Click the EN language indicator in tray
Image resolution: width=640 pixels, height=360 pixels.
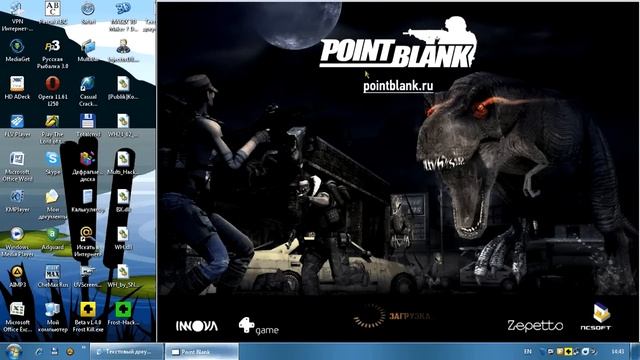click(x=528, y=351)
